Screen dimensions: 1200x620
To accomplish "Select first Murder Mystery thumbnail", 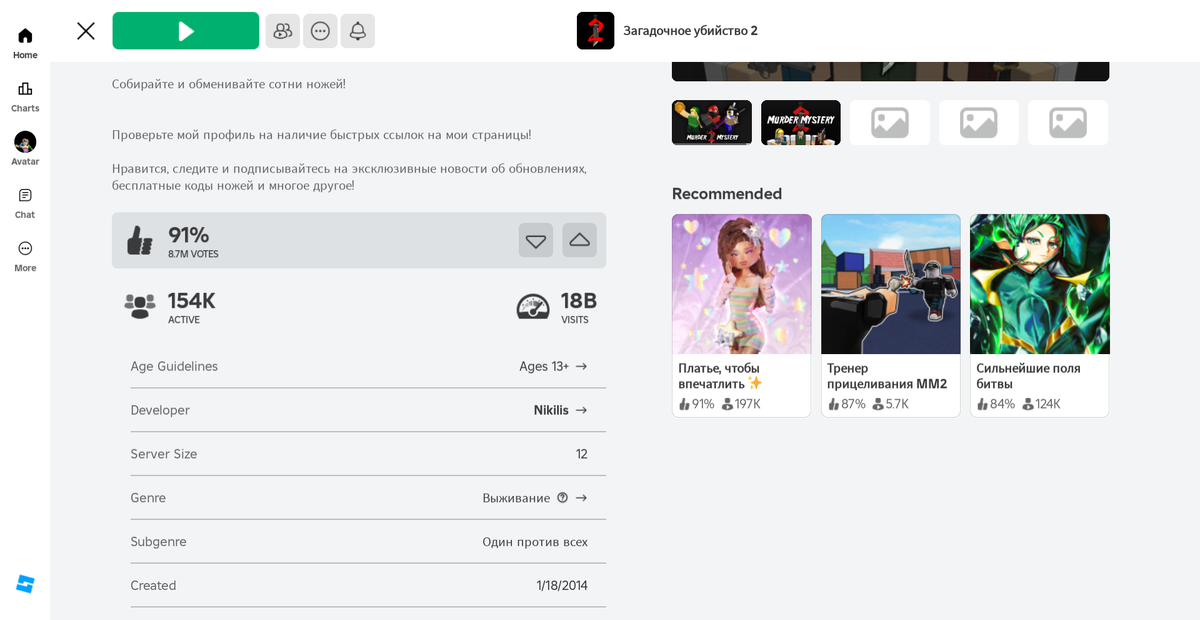I will click(x=712, y=122).
